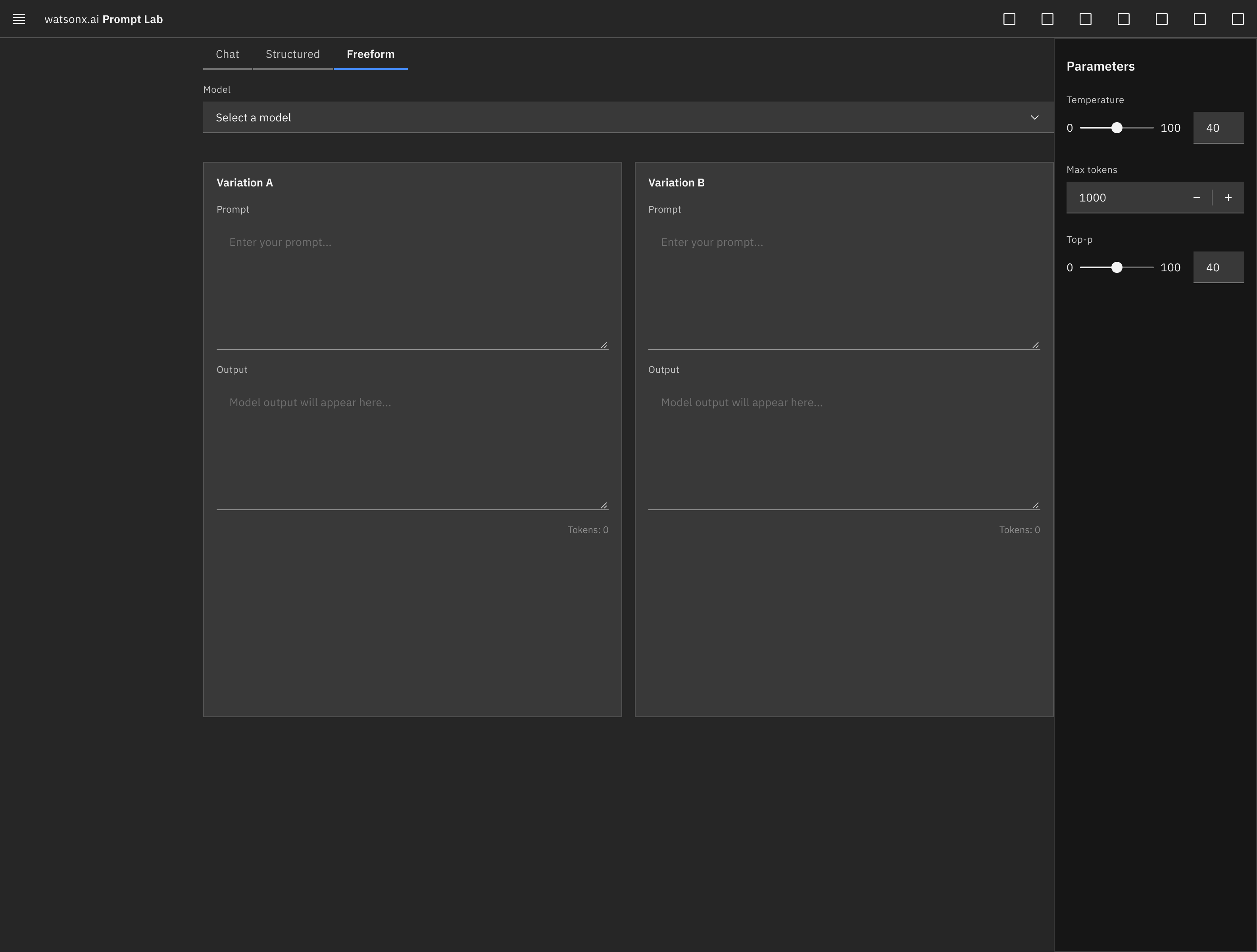Viewport: 1257px width, 952px height.
Task: Click the Temperature slider handle
Action: point(1117,128)
